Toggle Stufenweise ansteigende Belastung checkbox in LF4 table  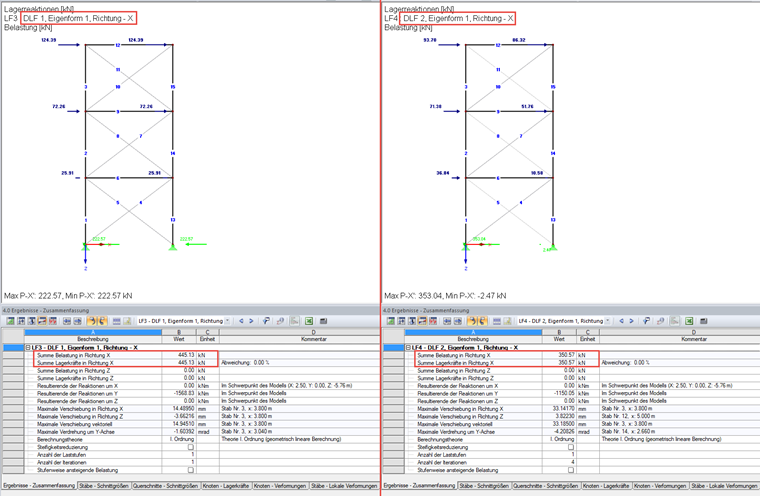(x=571, y=470)
